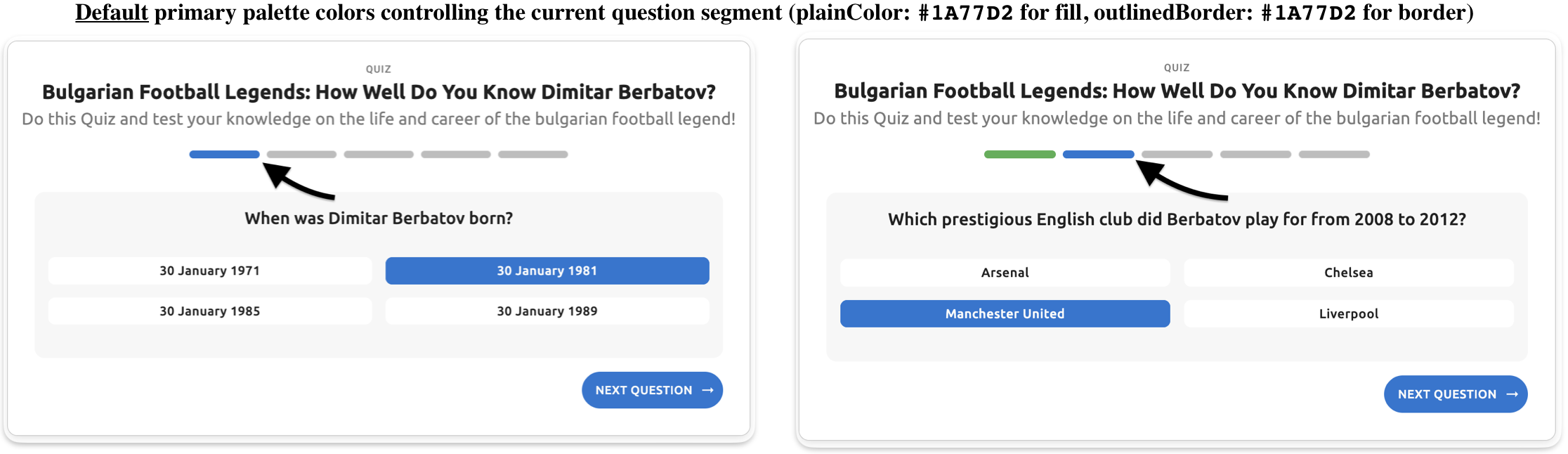Click the last grey progress segment in the birth-date quiz
Image resolution: width=1568 pixels, height=454 pixels.
pos(533,155)
